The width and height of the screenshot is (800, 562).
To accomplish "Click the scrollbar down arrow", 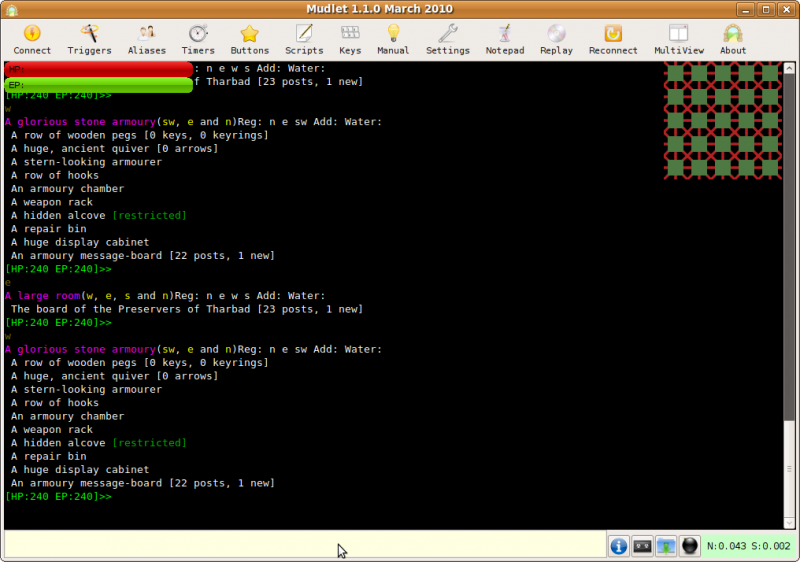I will [x=789, y=523].
